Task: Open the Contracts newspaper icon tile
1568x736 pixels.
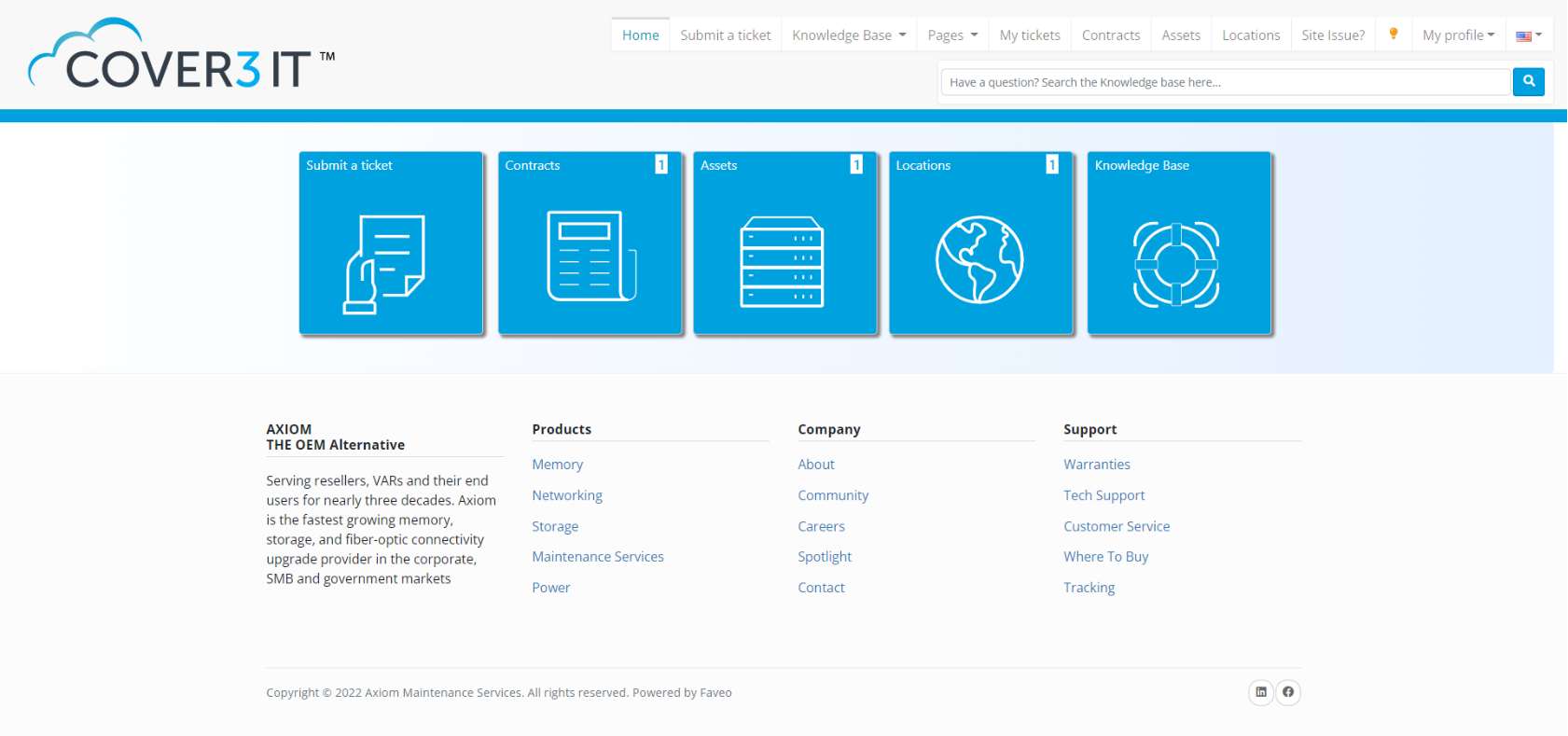Action: [x=590, y=257]
